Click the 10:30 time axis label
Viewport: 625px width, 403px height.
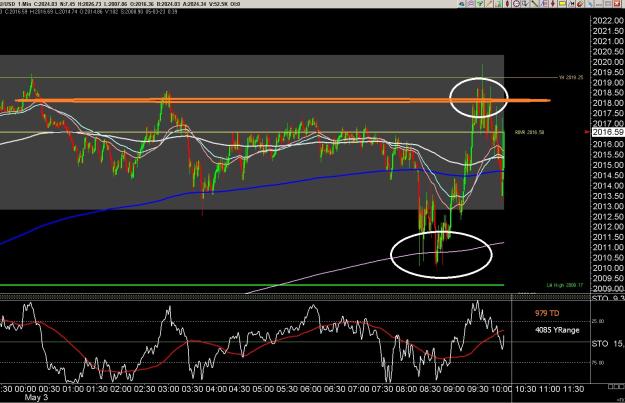[x=525, y=389]
